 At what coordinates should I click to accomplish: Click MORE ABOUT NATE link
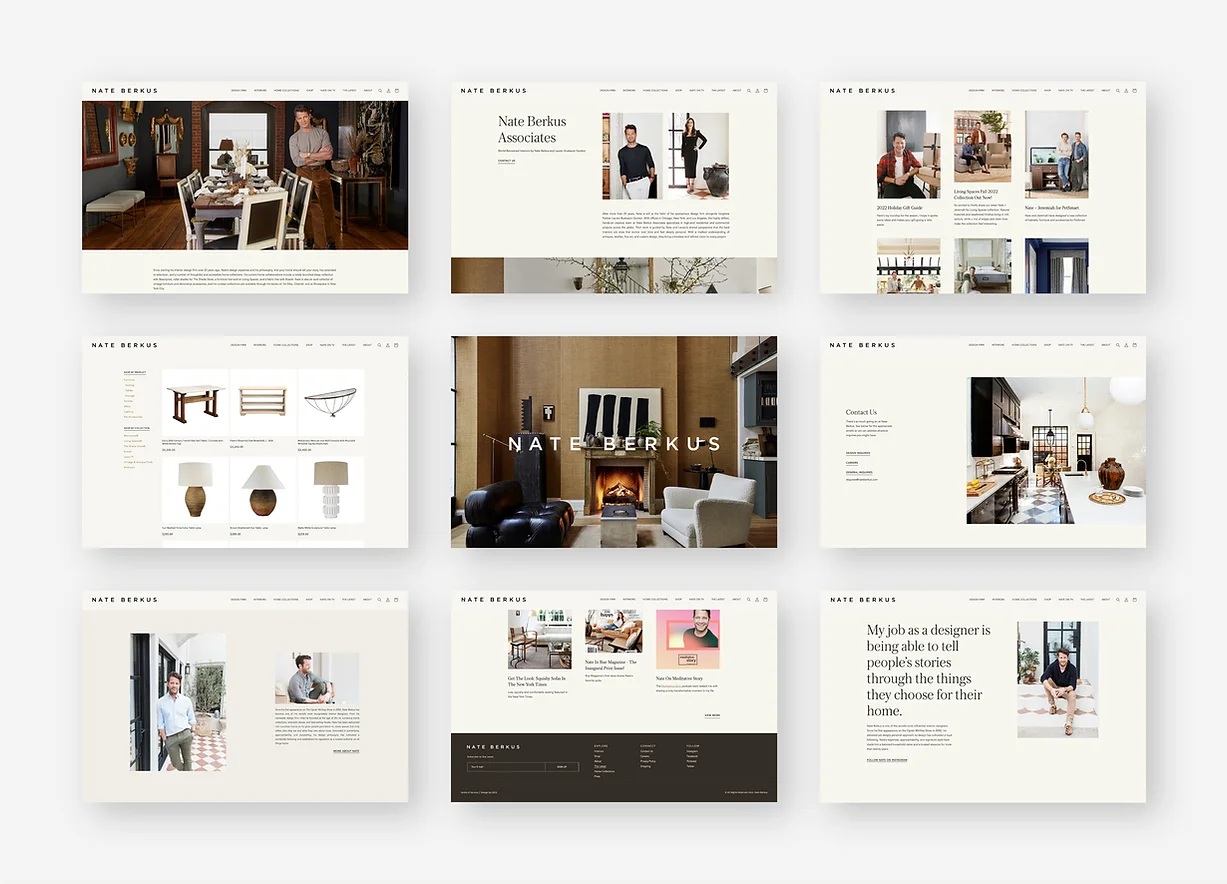(346, 750)
